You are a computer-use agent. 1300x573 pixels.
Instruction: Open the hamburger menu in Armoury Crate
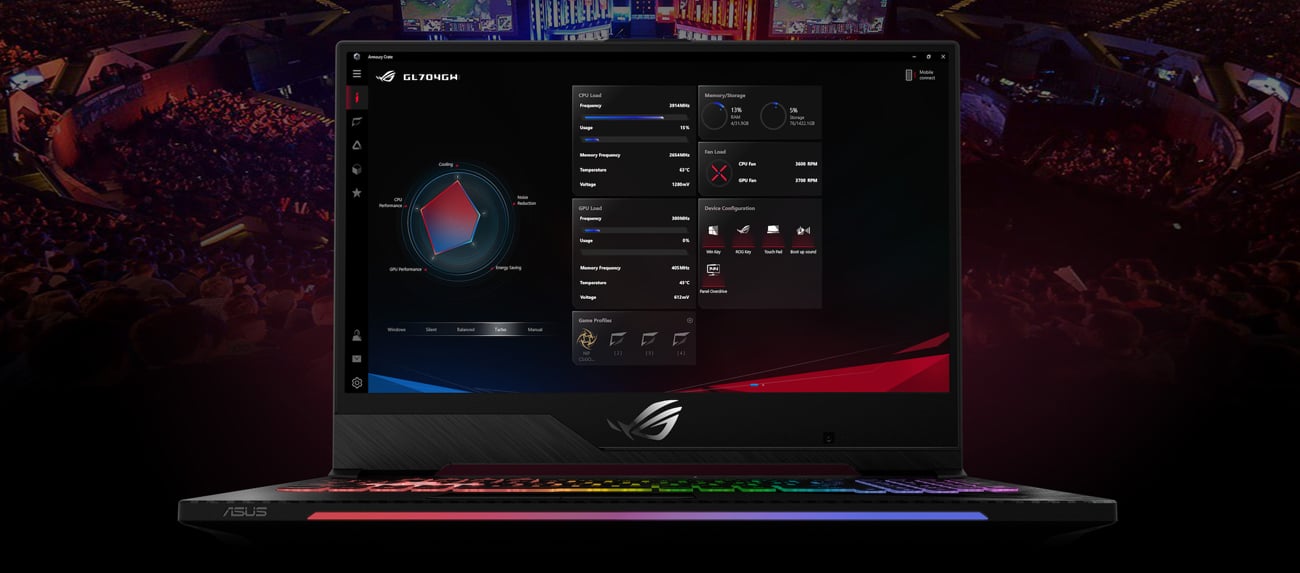(357, 74)
